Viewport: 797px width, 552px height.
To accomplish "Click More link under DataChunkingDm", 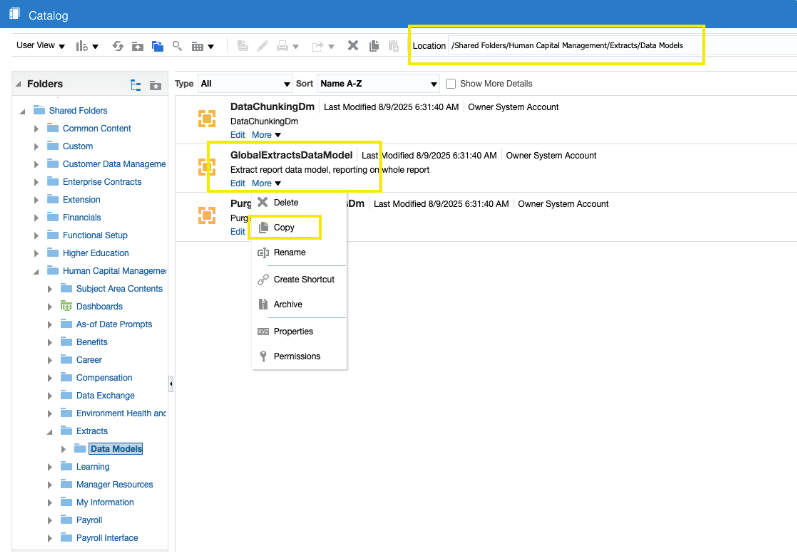I will coord(266,135).
